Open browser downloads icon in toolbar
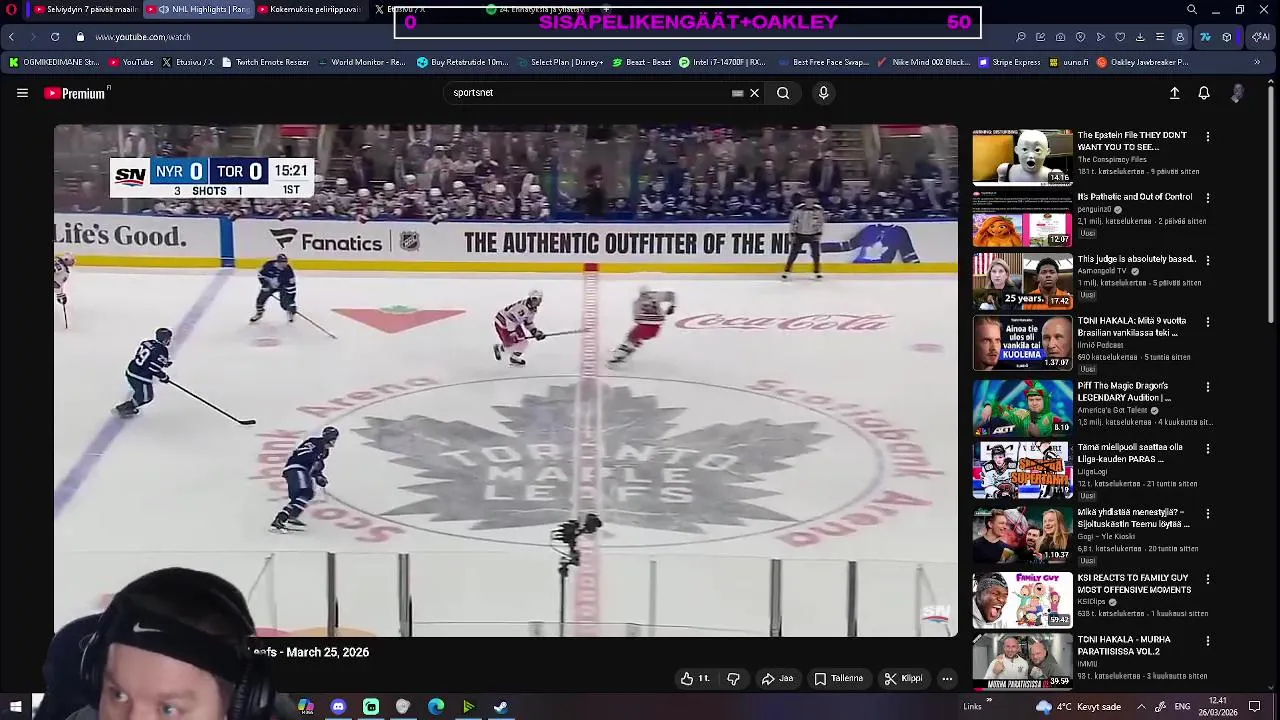Viewport: 1280px width, 720px height. coord(1140,37)
